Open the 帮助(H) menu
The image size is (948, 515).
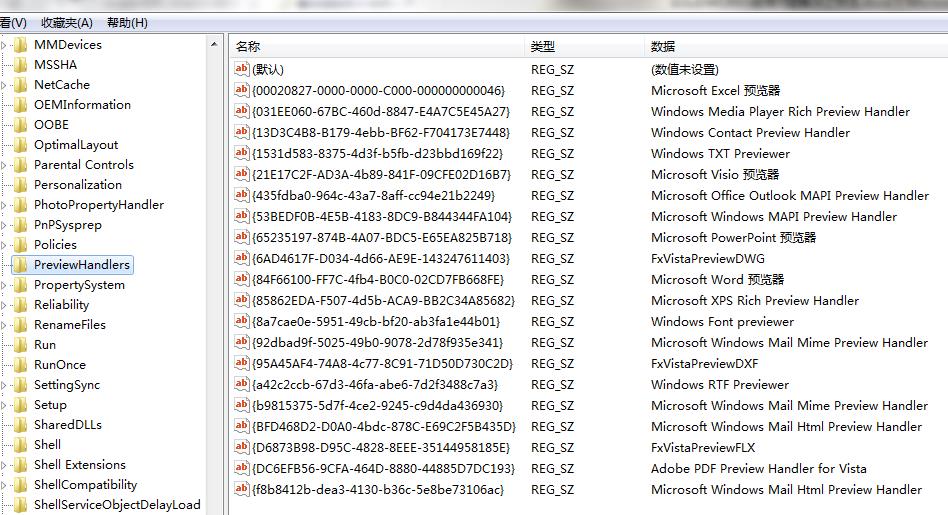click(127, 22)
